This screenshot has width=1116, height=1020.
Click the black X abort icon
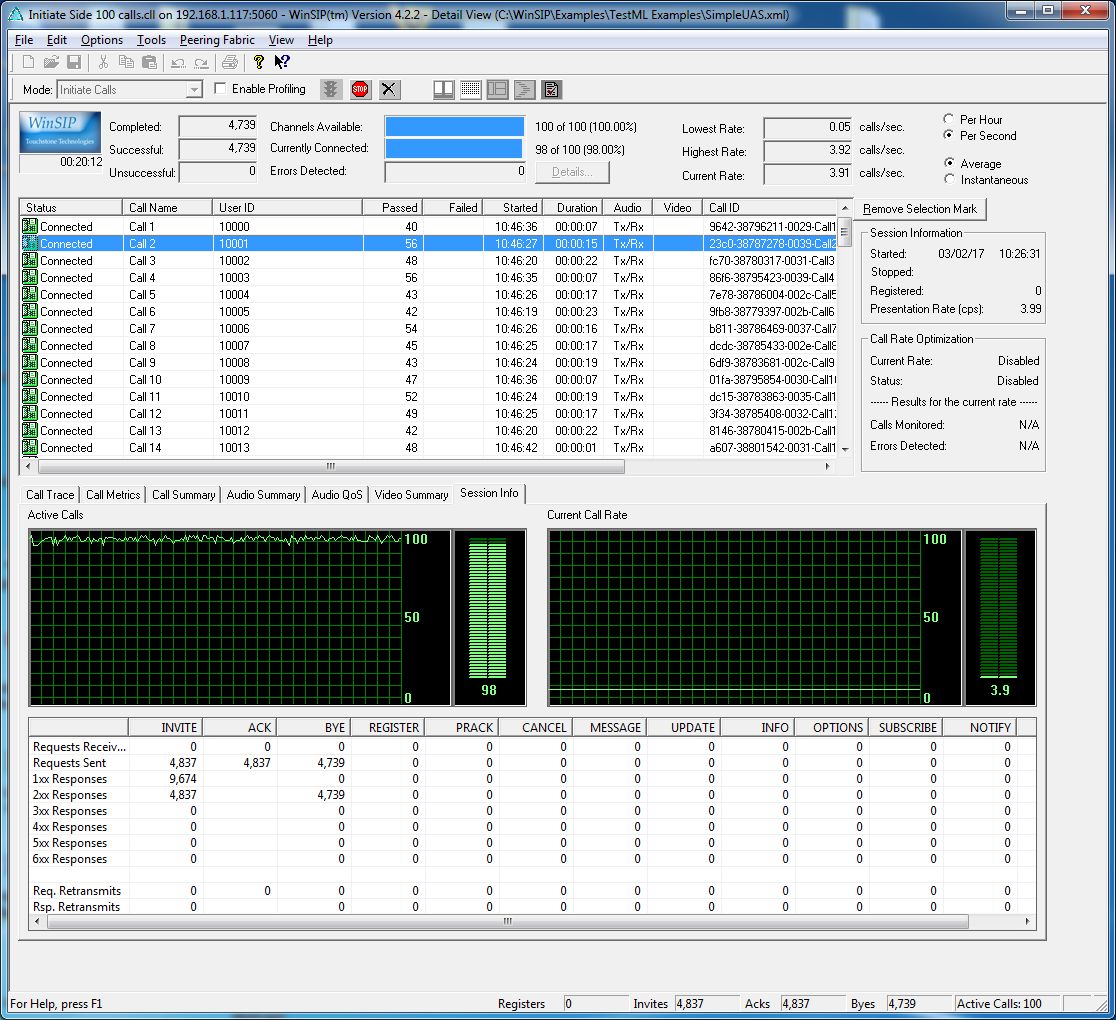389,90
